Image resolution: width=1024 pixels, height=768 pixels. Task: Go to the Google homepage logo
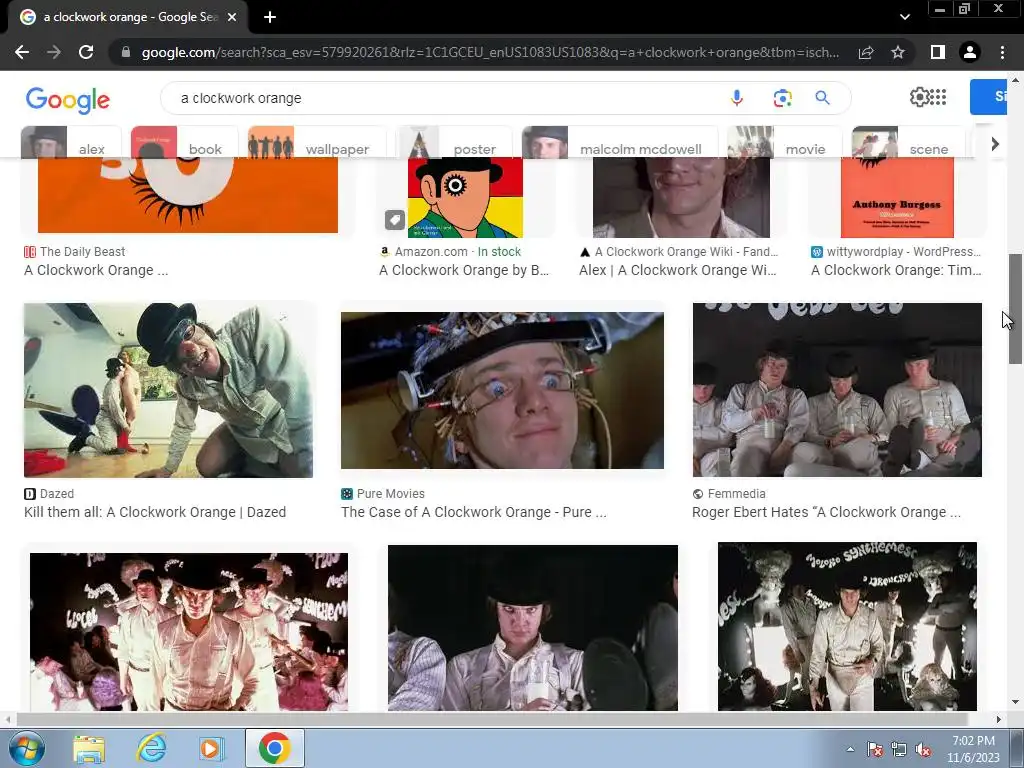[x=68, y=99]
